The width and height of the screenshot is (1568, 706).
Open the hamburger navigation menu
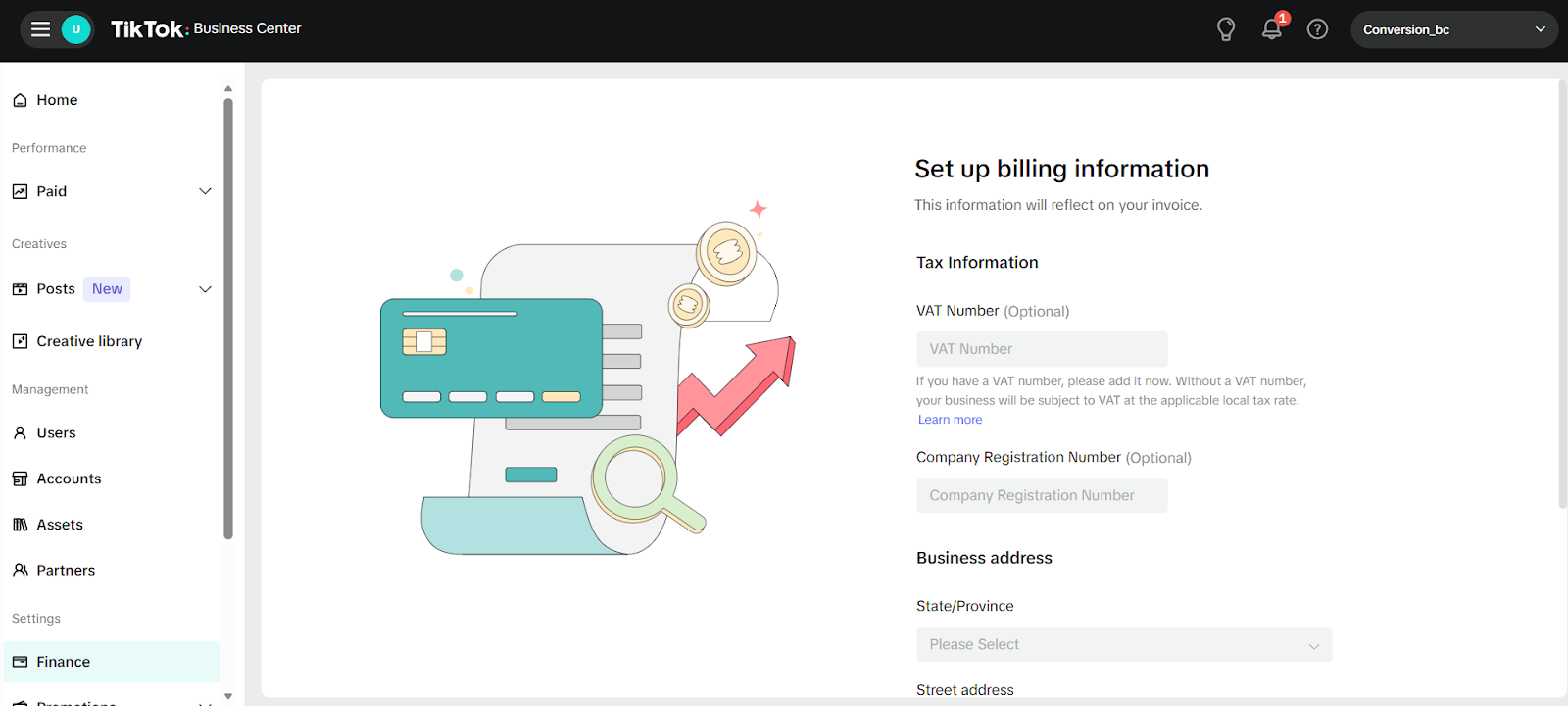coord(40,29)
